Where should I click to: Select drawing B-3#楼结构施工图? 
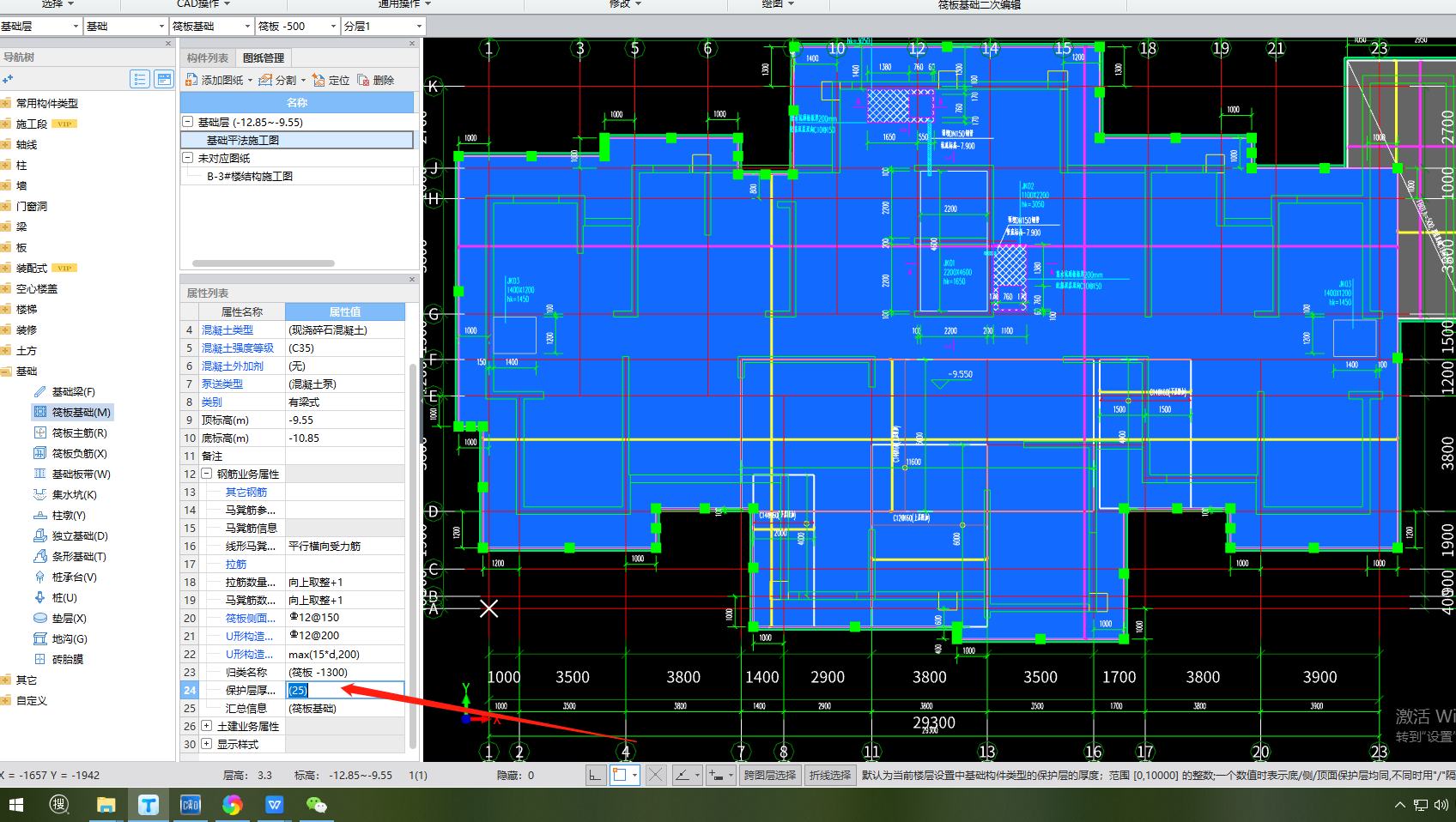click(297, 176)
